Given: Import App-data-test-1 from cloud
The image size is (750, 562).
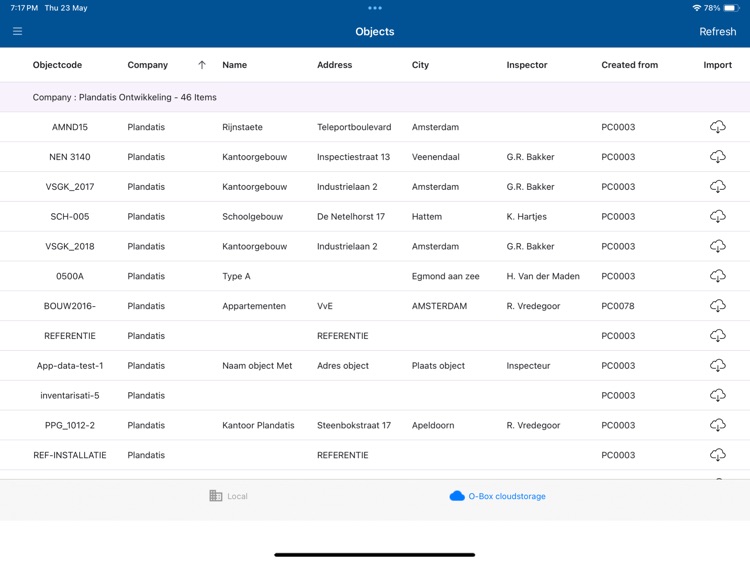Looking at the screenshot, I should [717, 365].
